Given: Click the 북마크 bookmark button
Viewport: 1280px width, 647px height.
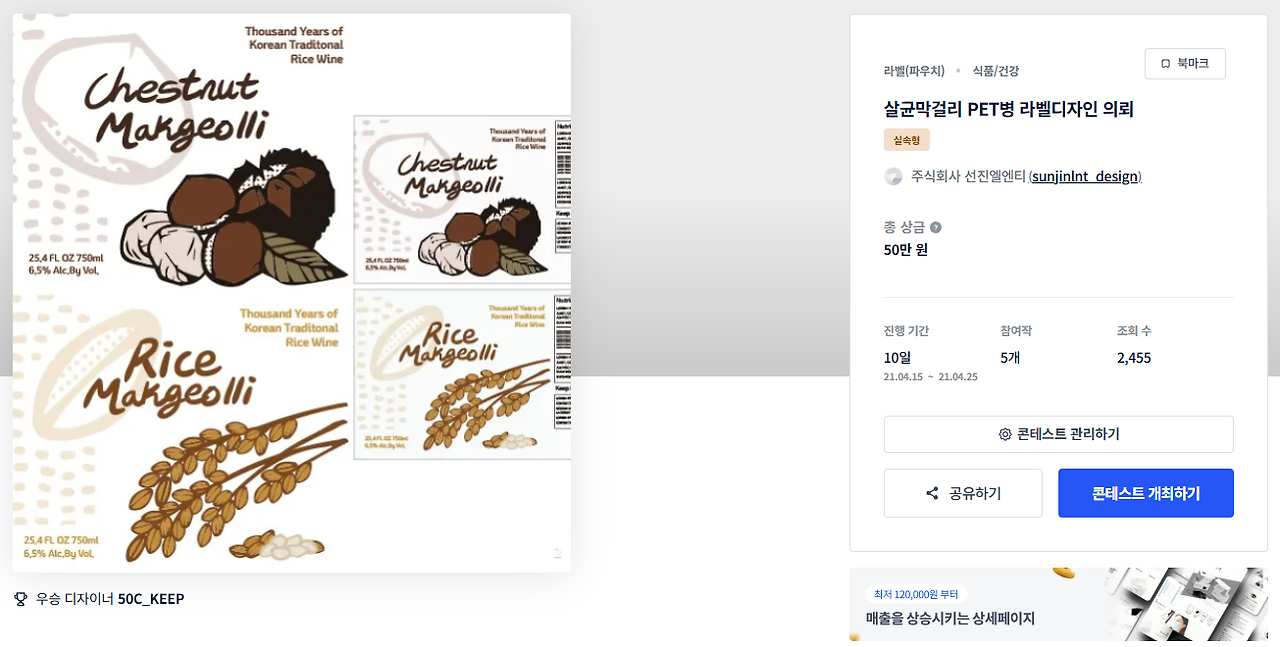Looking at the screenshot, I should pyautogui.click(x=1185, y=63).
